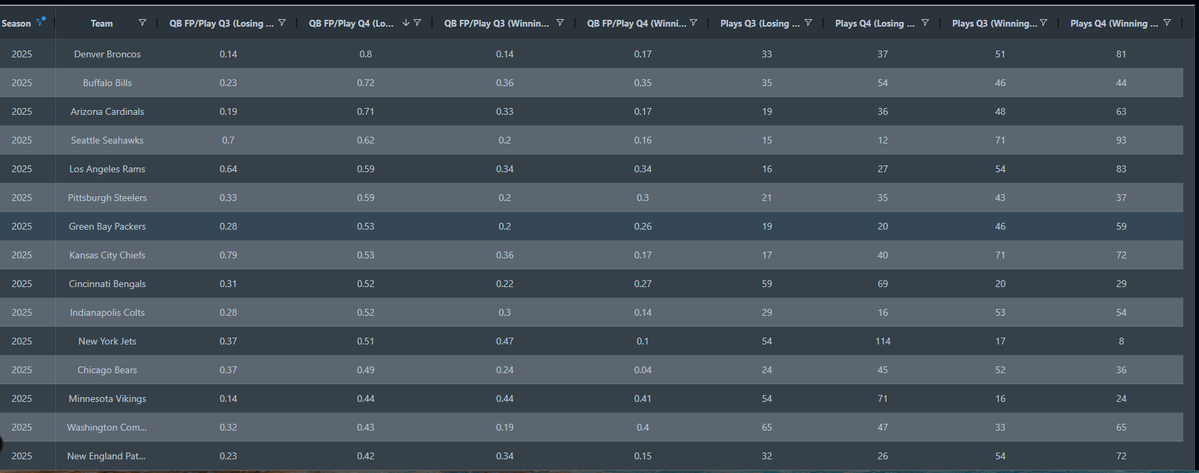This screenshot has width=1199, height=473.
Task: Sort by Plays Q3 (Losing) header label
Action: point(760,24)
